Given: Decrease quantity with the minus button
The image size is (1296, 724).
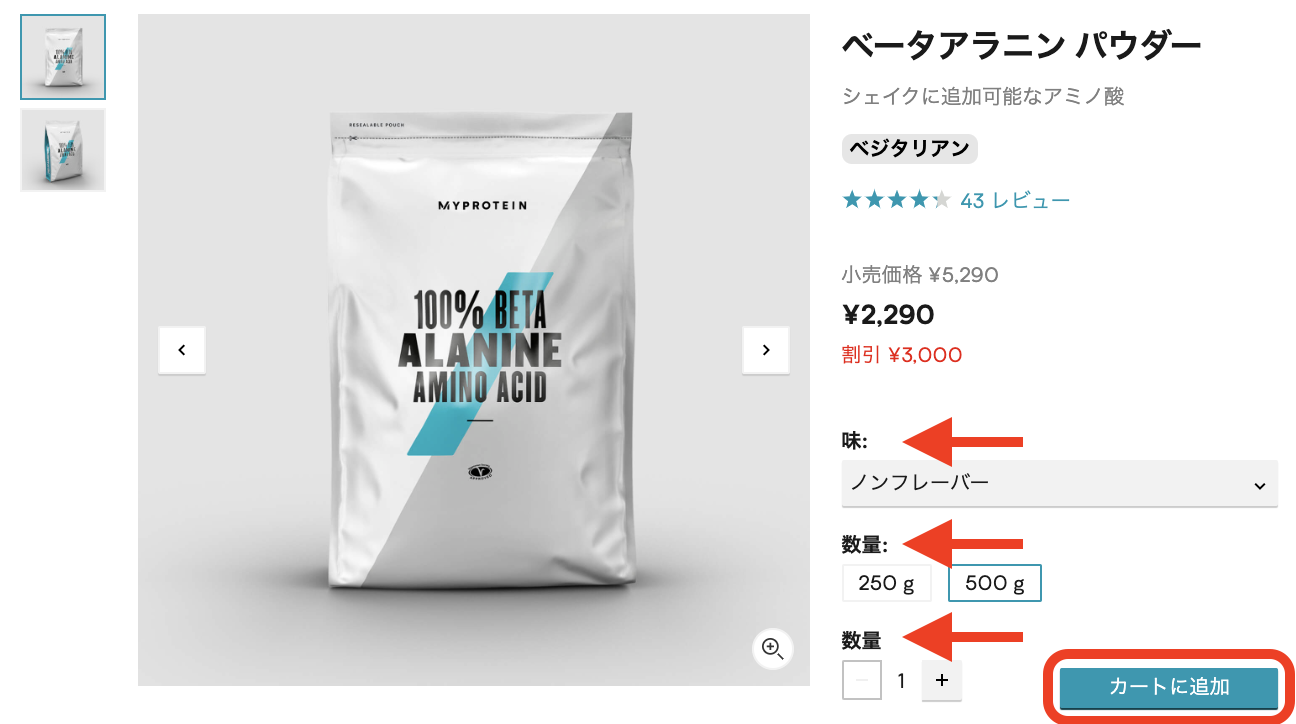Looking at the screenshot, I should [x=862, y=681].
